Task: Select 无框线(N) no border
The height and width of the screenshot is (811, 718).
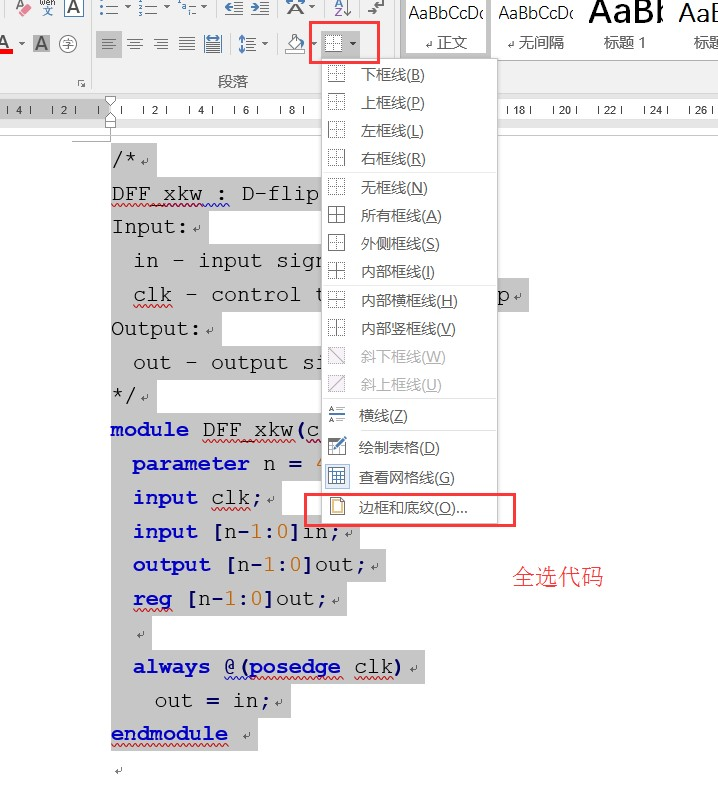Action: pyautogui.click(x=410, y=187)
